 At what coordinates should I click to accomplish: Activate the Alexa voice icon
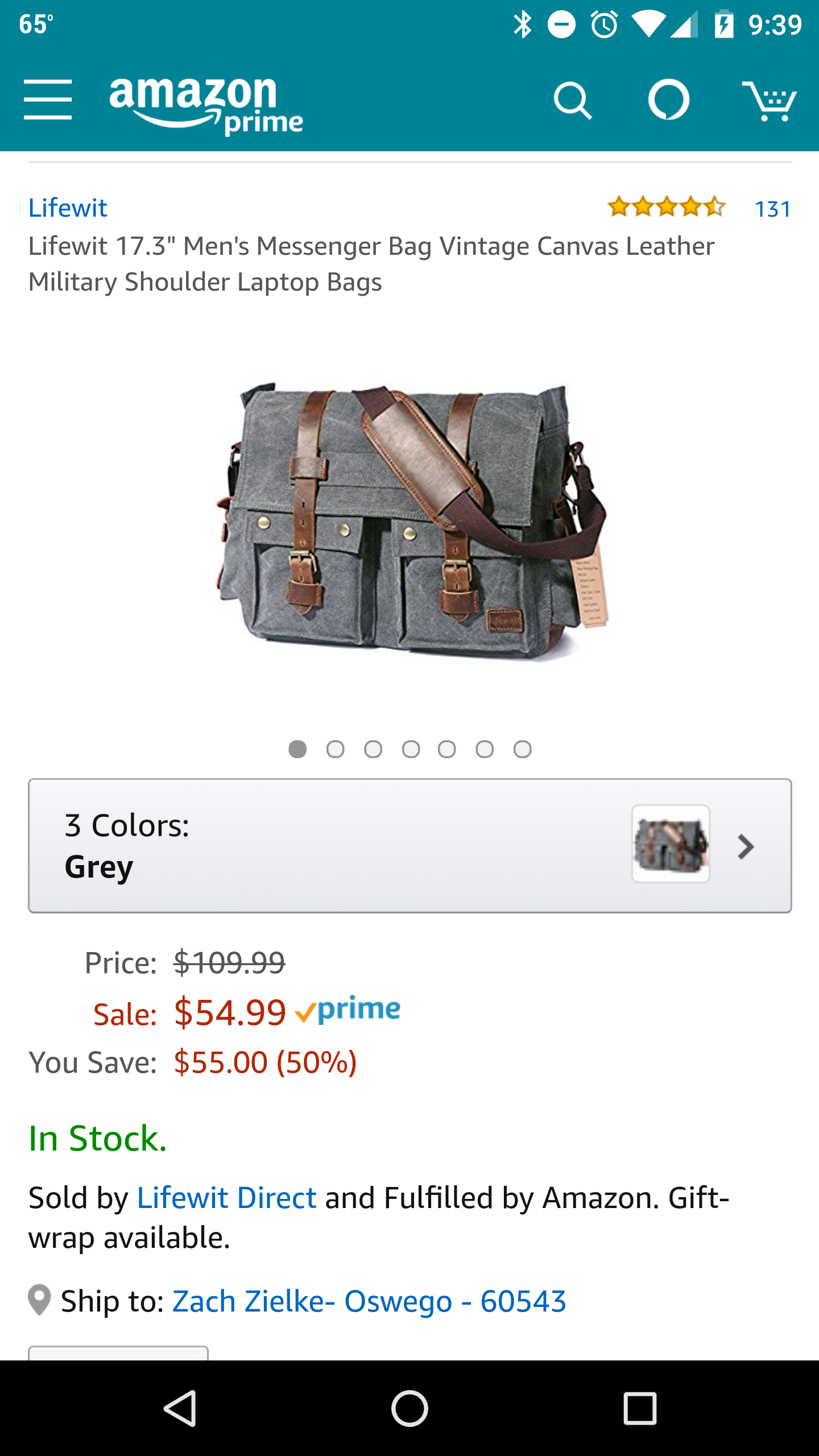click(x=669, y=100)
